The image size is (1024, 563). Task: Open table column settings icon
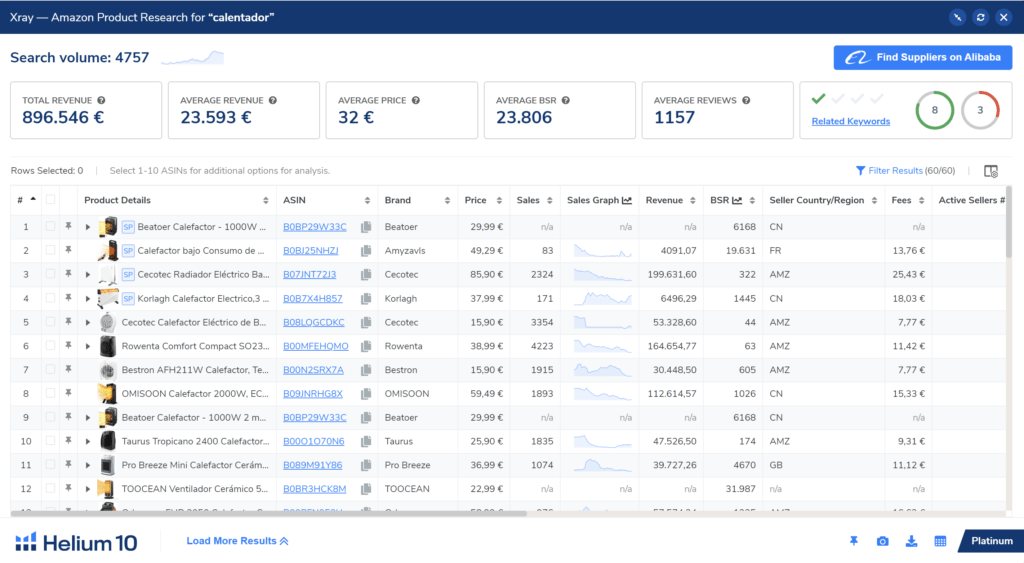(991, 171)
